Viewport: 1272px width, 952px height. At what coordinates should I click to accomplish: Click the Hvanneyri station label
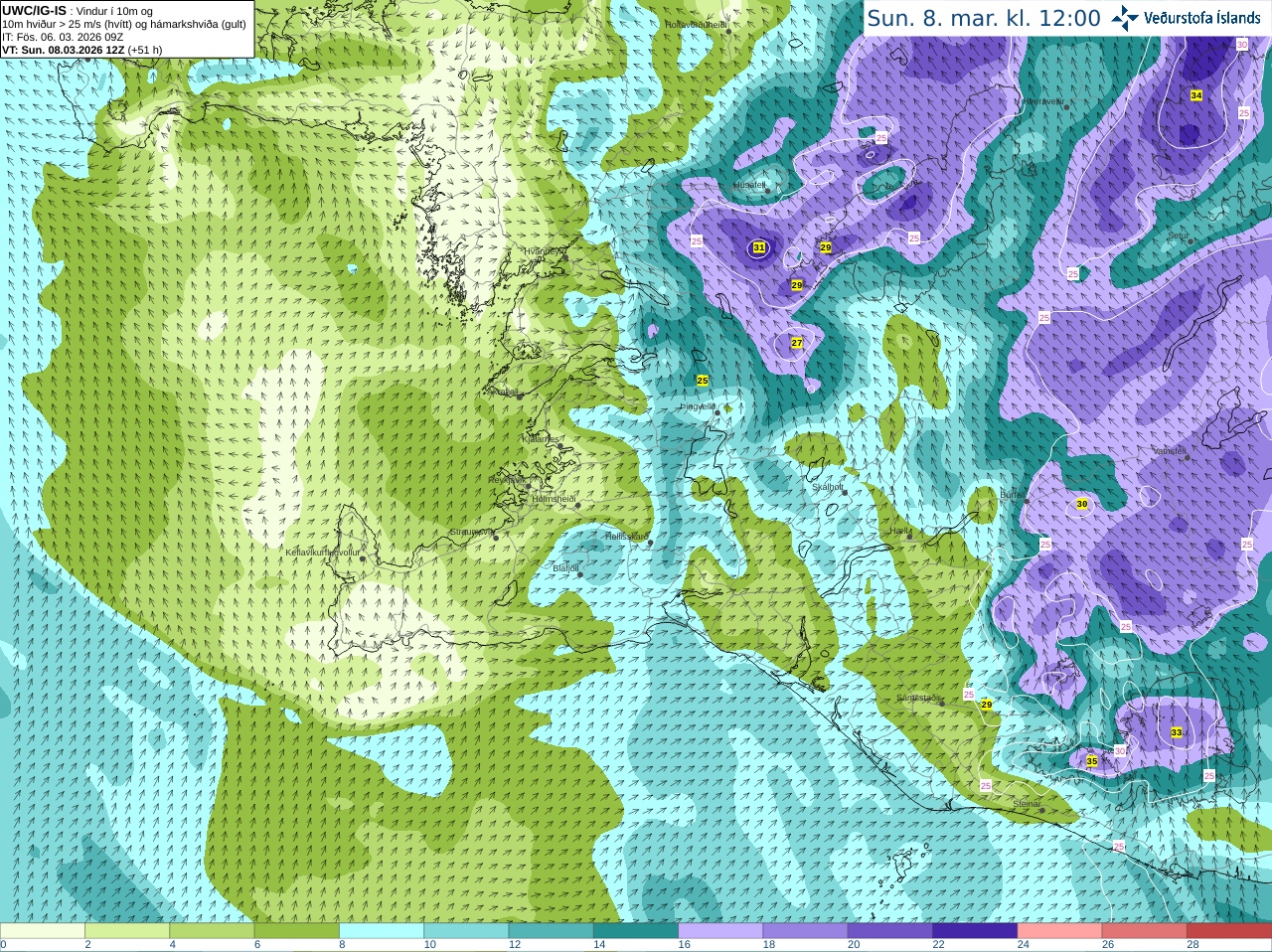(x=544, y=251)
